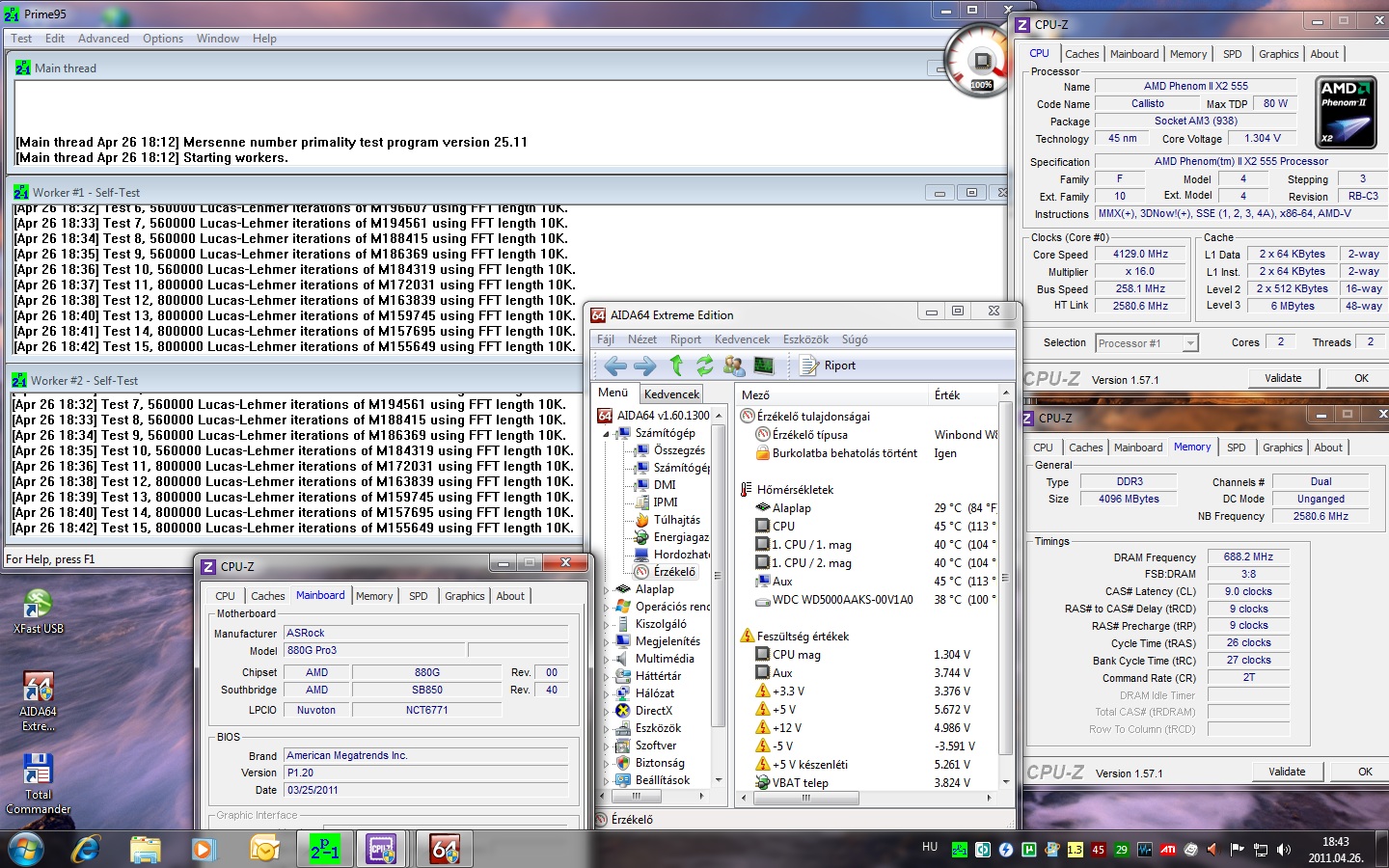Expand DirectX tree node

point(607,711)
